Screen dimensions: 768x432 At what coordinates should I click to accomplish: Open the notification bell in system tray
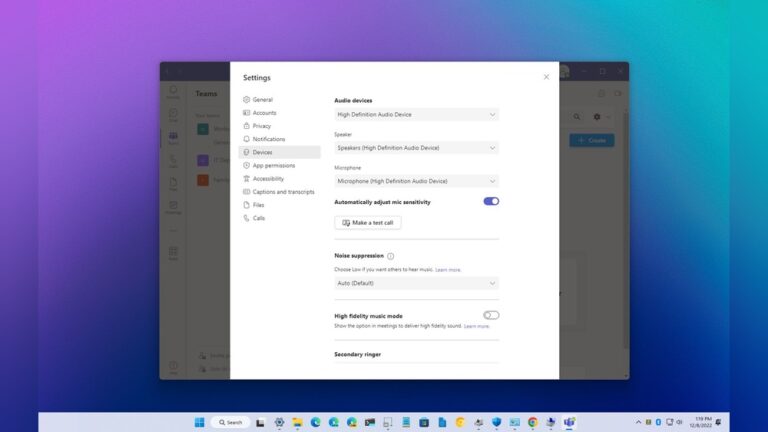pos(719,422)
